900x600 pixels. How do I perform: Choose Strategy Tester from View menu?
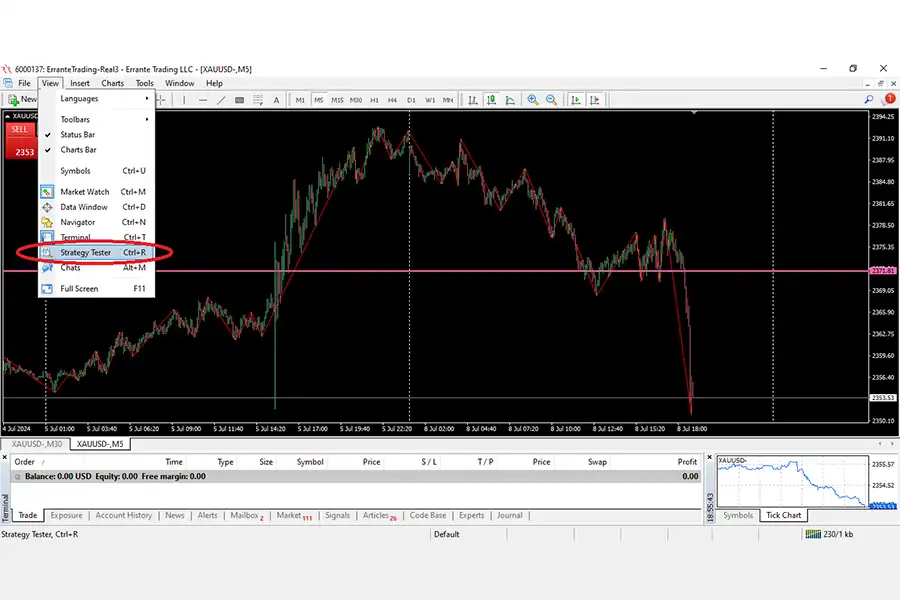(x=96, y=253)
